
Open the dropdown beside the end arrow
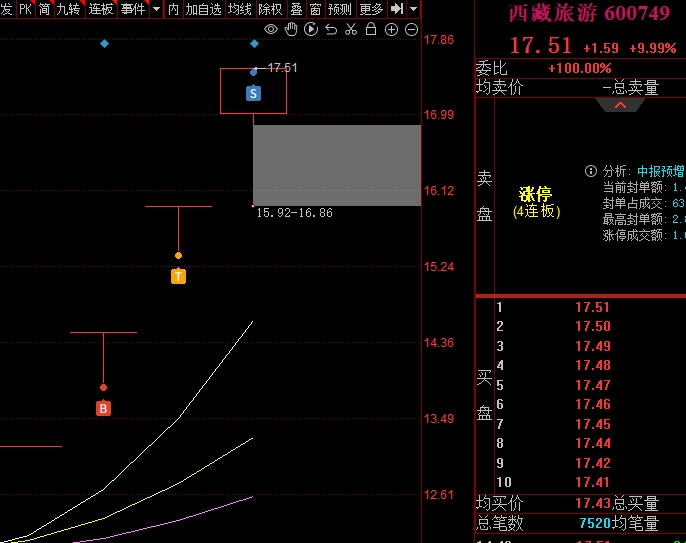pyautogui.click(x=413, y=9)
